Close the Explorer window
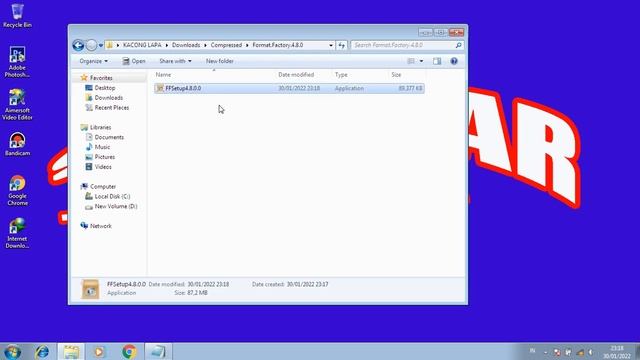 [456, 32]
